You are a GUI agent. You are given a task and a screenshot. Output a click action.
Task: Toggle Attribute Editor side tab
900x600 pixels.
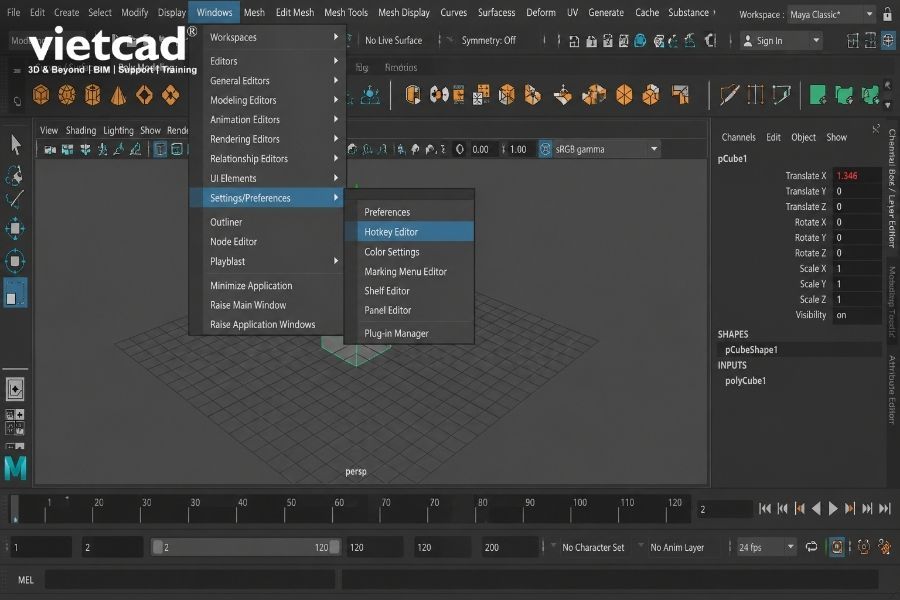(x=891, y=389)
